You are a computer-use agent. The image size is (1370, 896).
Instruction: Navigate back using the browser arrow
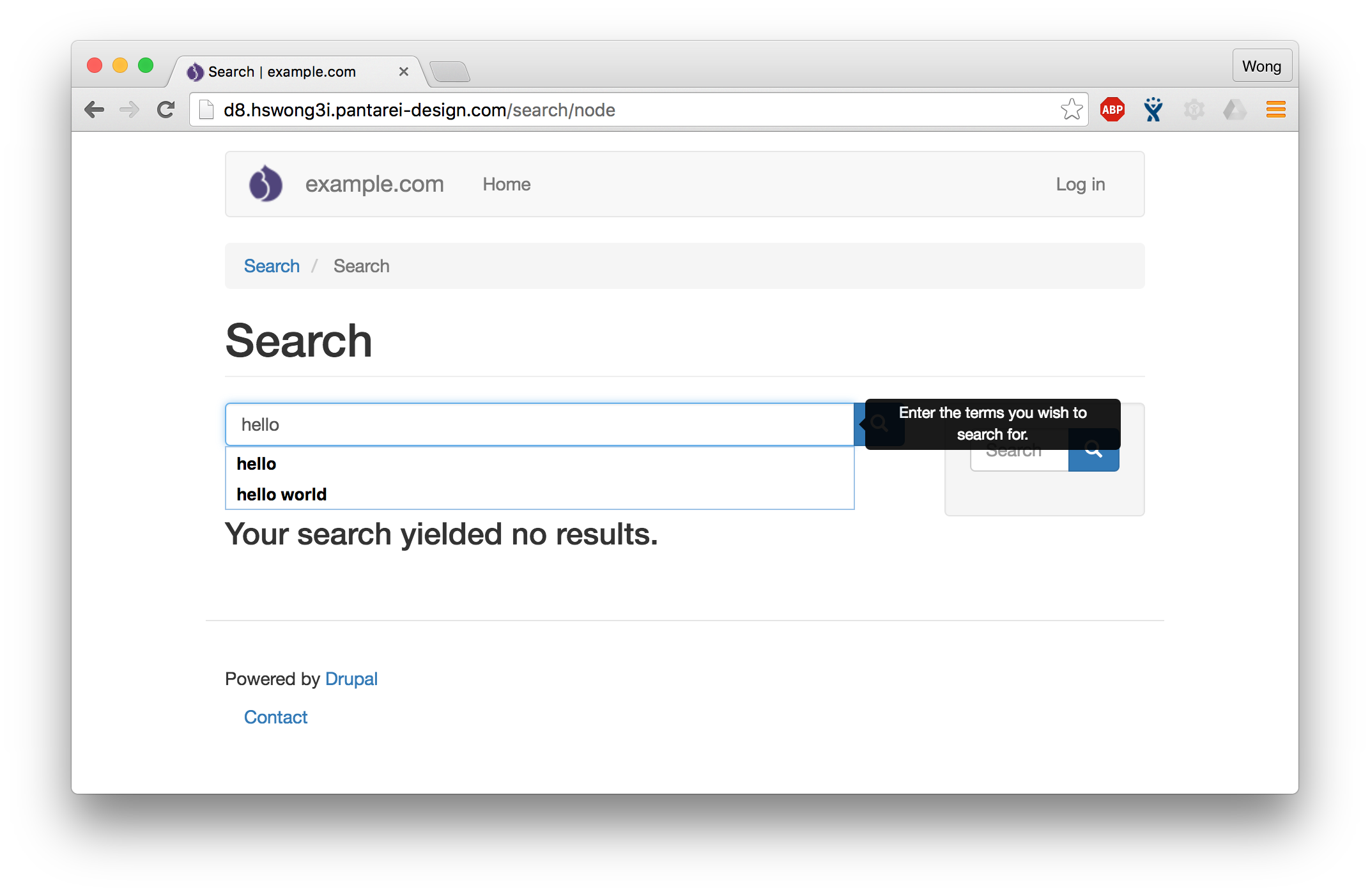click(95, 109)
